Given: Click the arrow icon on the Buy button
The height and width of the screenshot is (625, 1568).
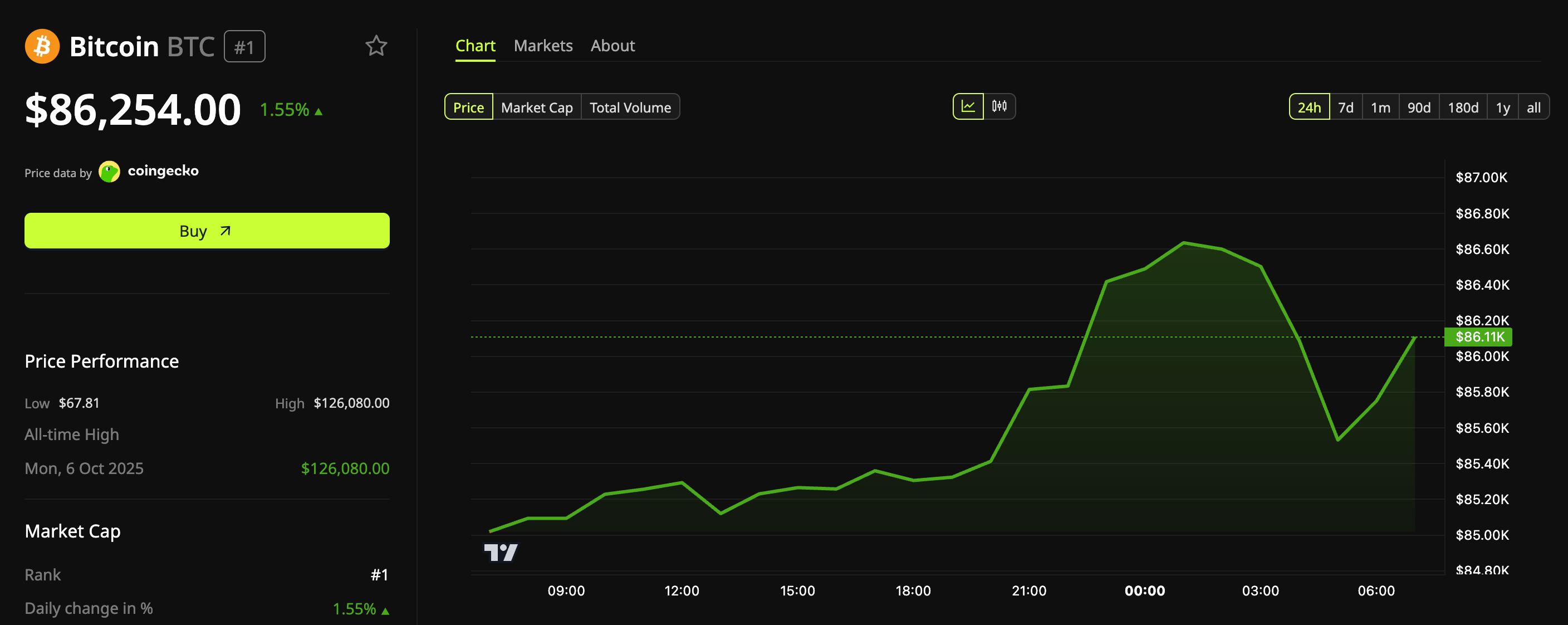Looking at the screenshot, I should (x=225, y=231).
